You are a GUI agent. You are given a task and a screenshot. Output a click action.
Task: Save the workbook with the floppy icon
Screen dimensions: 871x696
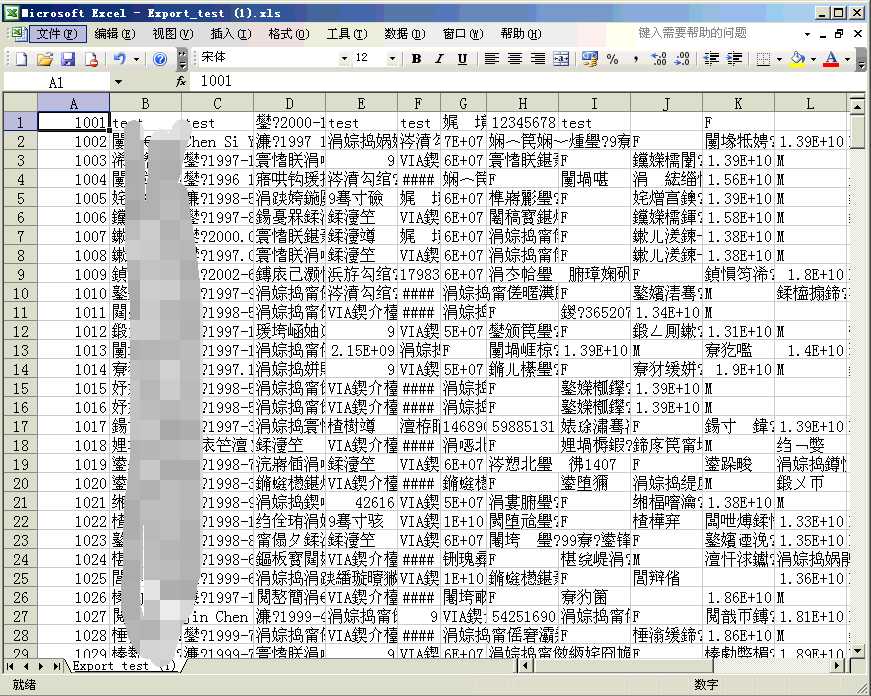[x=68, y=58]
